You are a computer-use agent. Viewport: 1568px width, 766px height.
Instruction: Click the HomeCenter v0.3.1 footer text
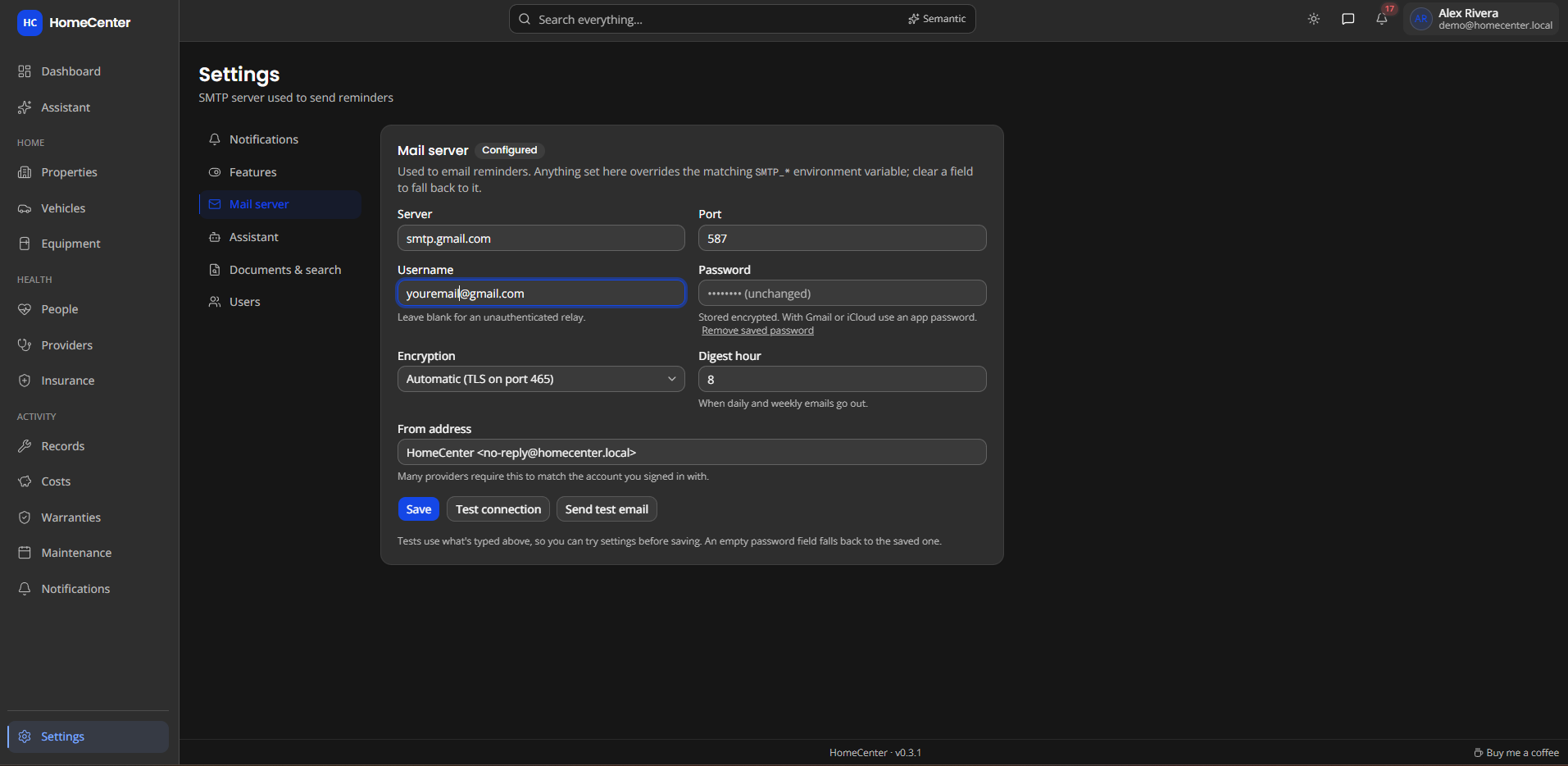tap(875, 753)
